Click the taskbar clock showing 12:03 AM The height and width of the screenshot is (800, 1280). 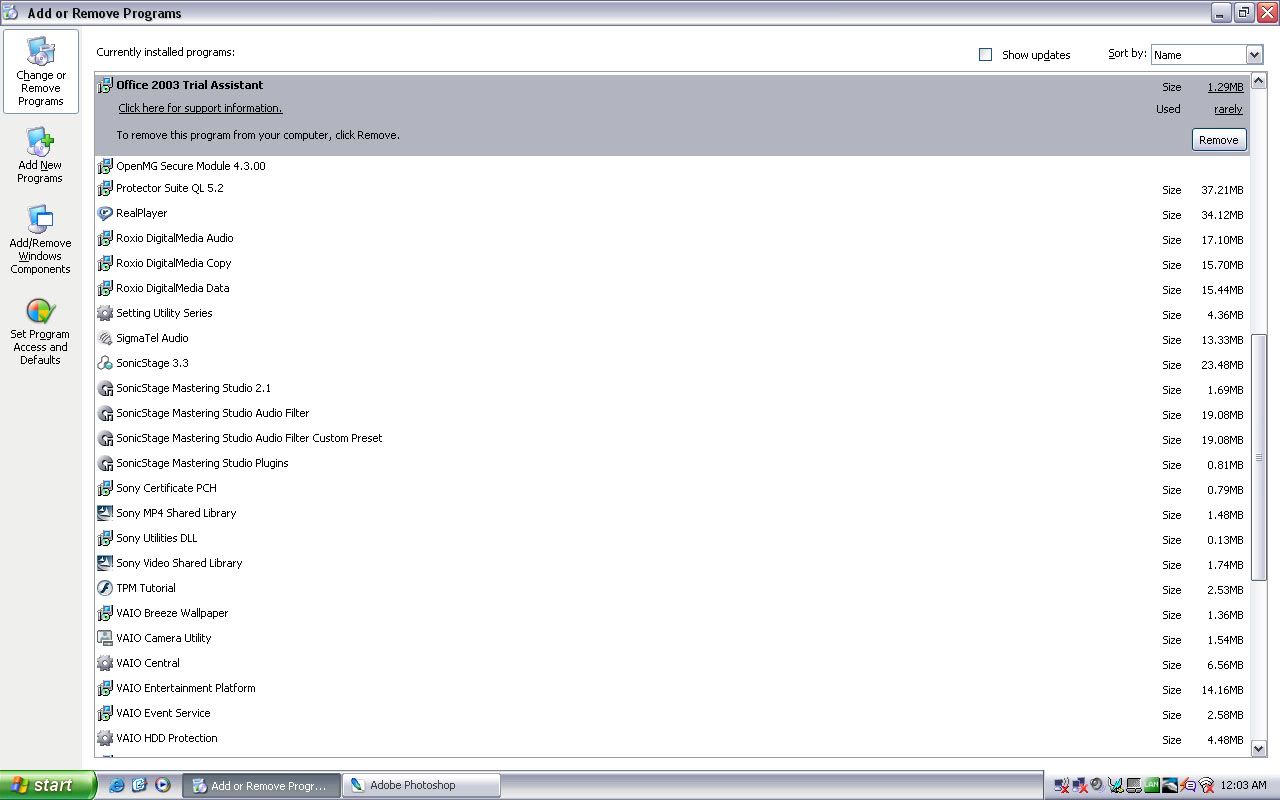(1245, 785)
